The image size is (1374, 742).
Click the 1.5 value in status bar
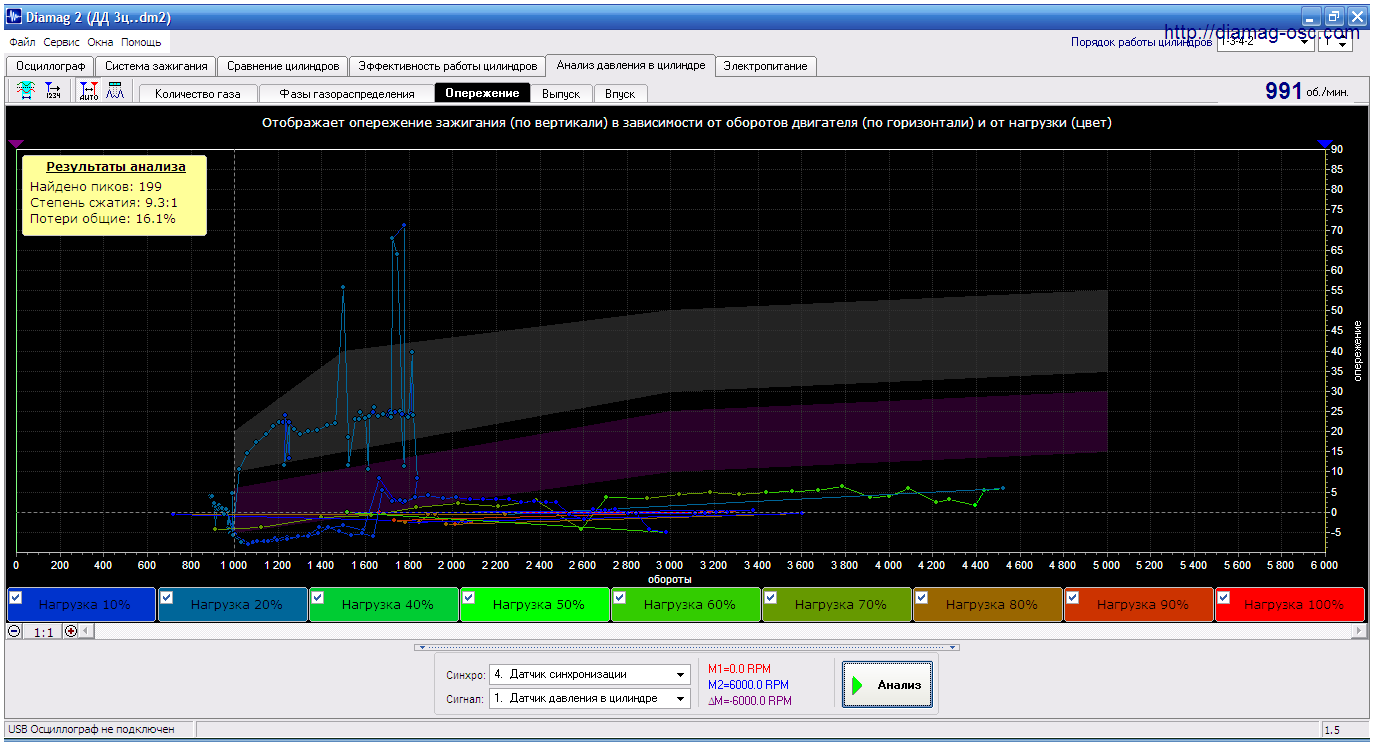point(1334,730)
